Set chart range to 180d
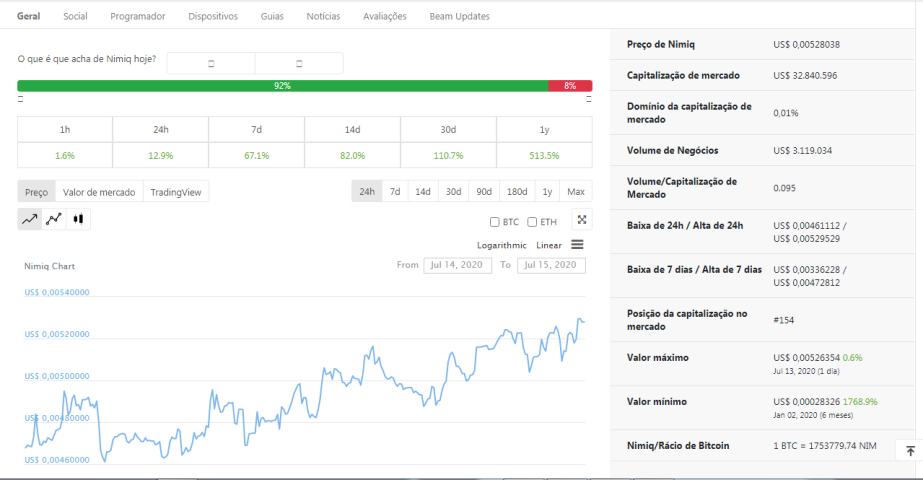The height and width of the screenshot is (480, 923). [x=517, y=191]
